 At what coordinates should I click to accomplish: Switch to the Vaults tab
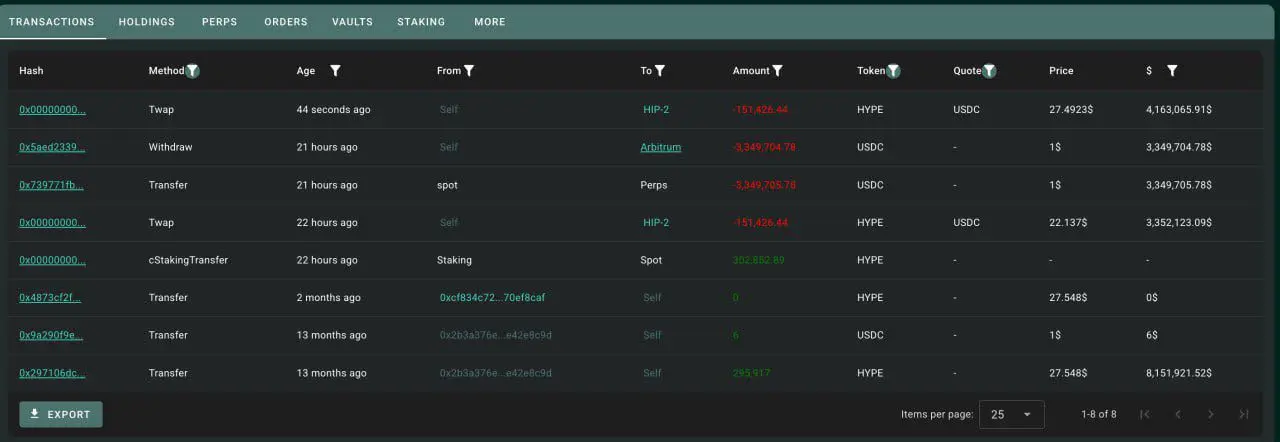[x=352, y=22]
